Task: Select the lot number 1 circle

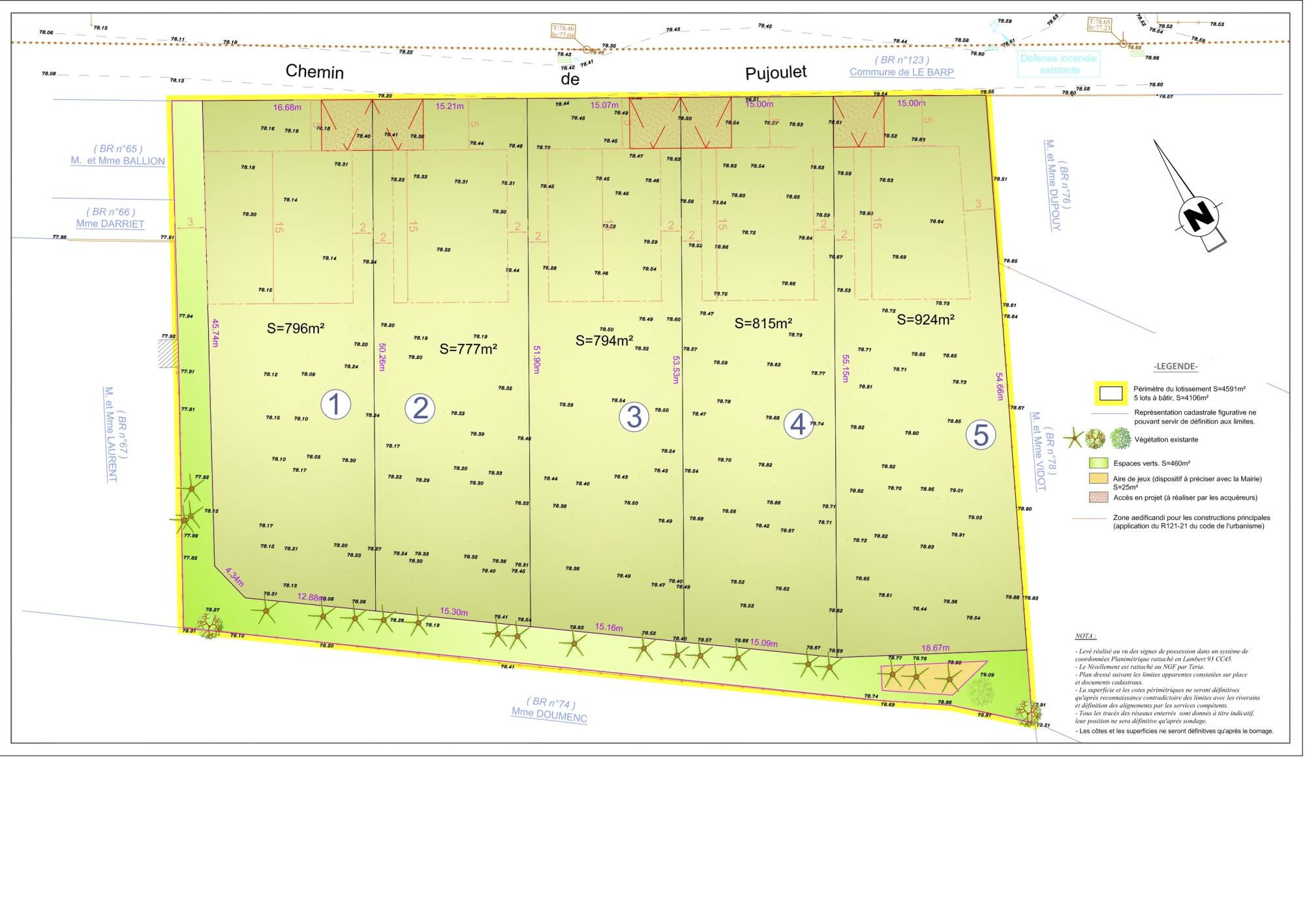Action: (x=335, y=405)
